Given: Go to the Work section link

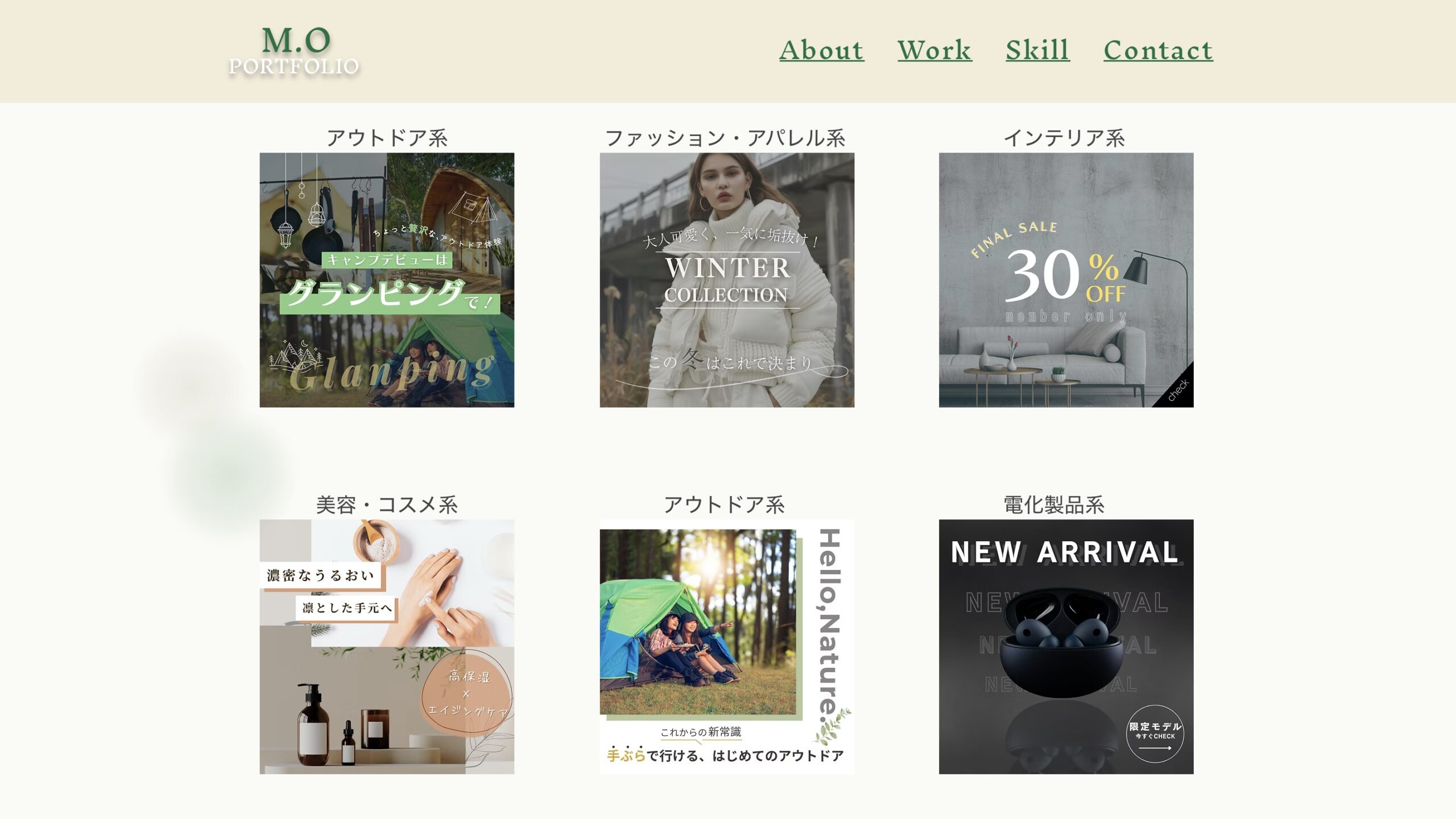Looking at the screenshot, I should 935,50.
